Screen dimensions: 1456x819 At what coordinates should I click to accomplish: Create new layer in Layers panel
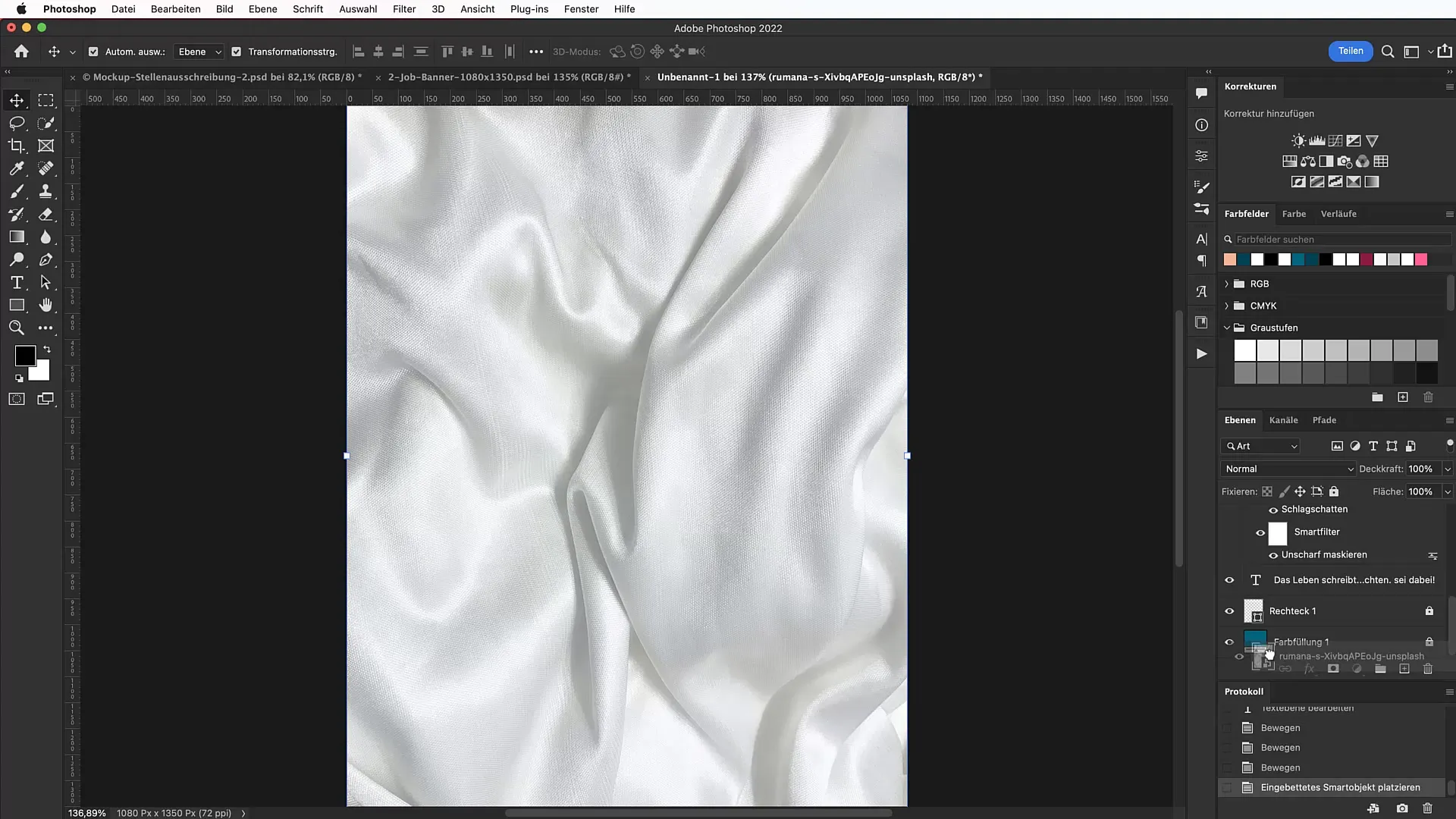click(1404, 669)
